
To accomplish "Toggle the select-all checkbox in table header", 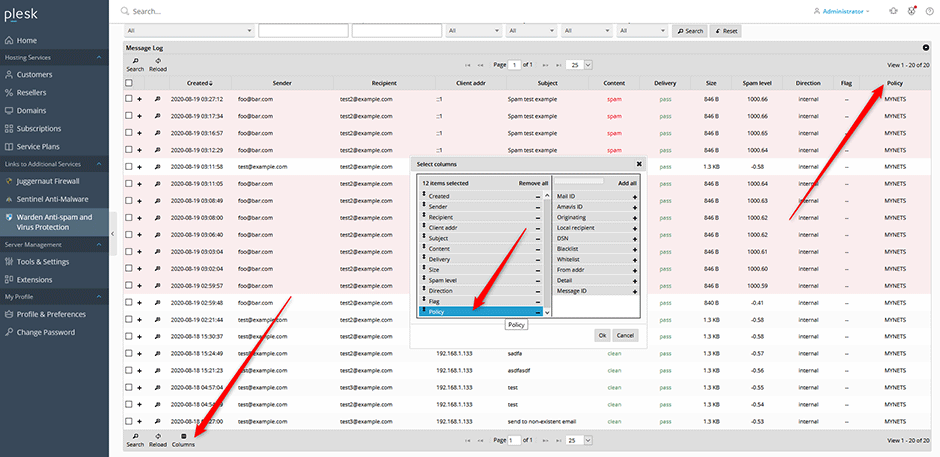I will pos(128,83).
